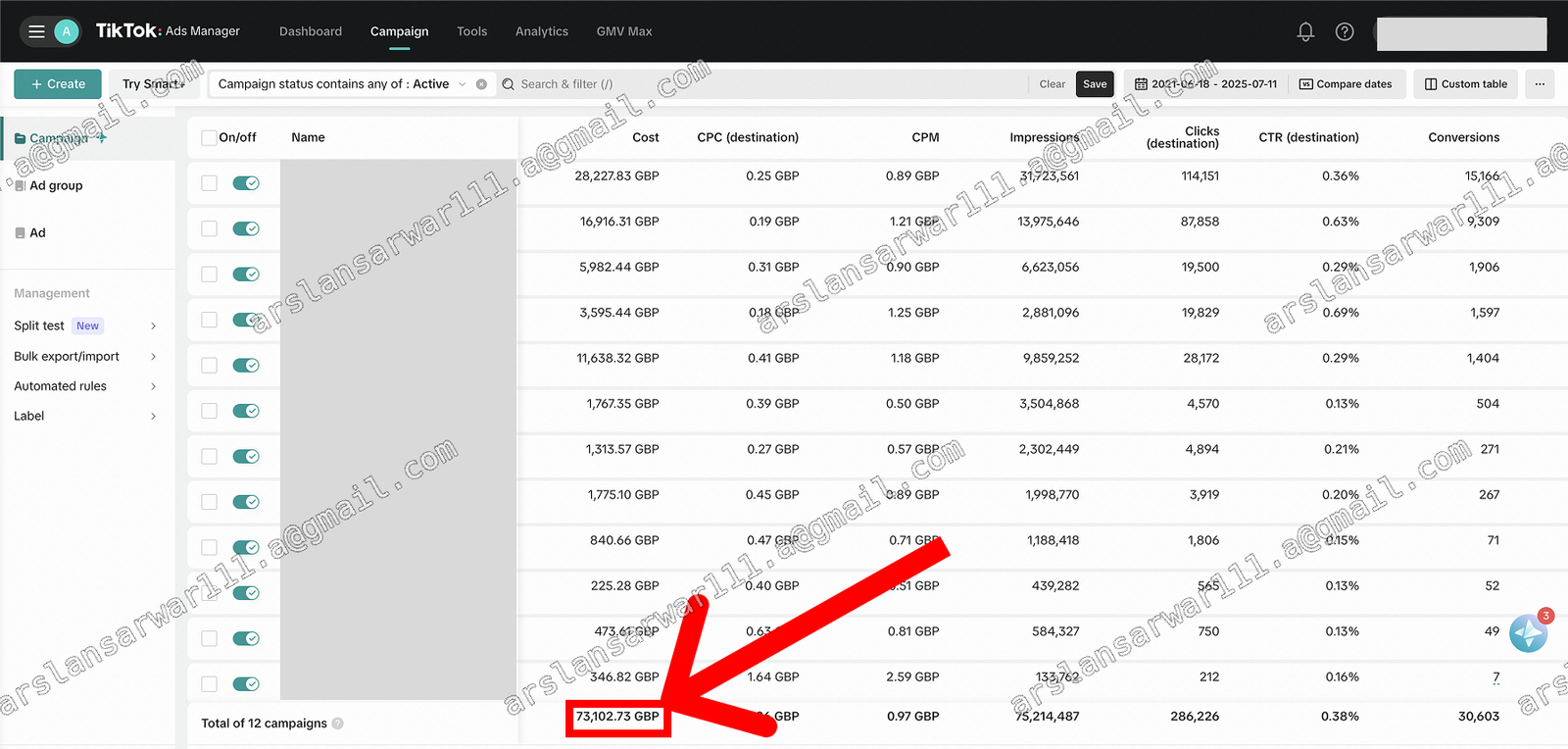Screen dimensions: 1568x749
Task: Open the Analytics tab
Action: [542, 31]
